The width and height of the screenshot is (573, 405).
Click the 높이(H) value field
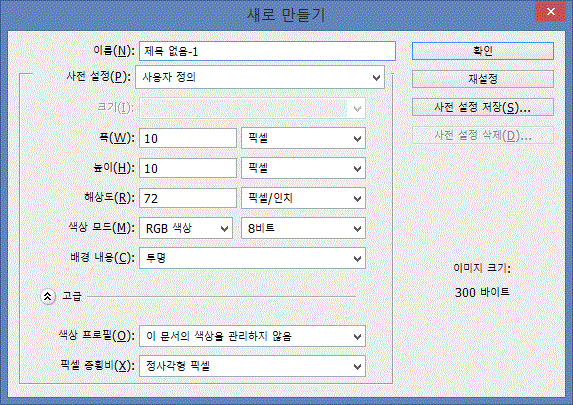(x=188, y=168)
